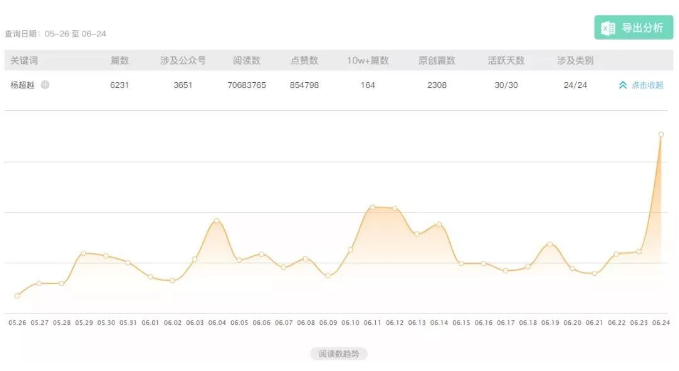This screenshot has height=371, width=679.
Task: Click the 导出分析 export button
Action: point(634,28)
